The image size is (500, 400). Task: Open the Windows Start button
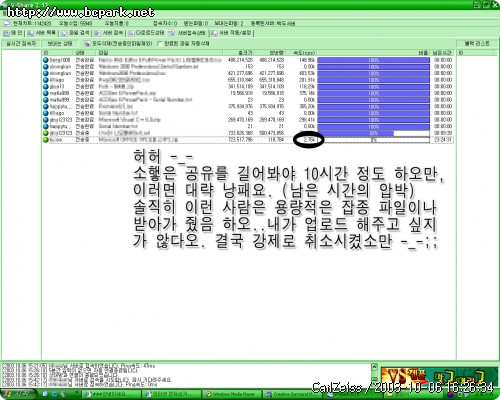point(18,394)
